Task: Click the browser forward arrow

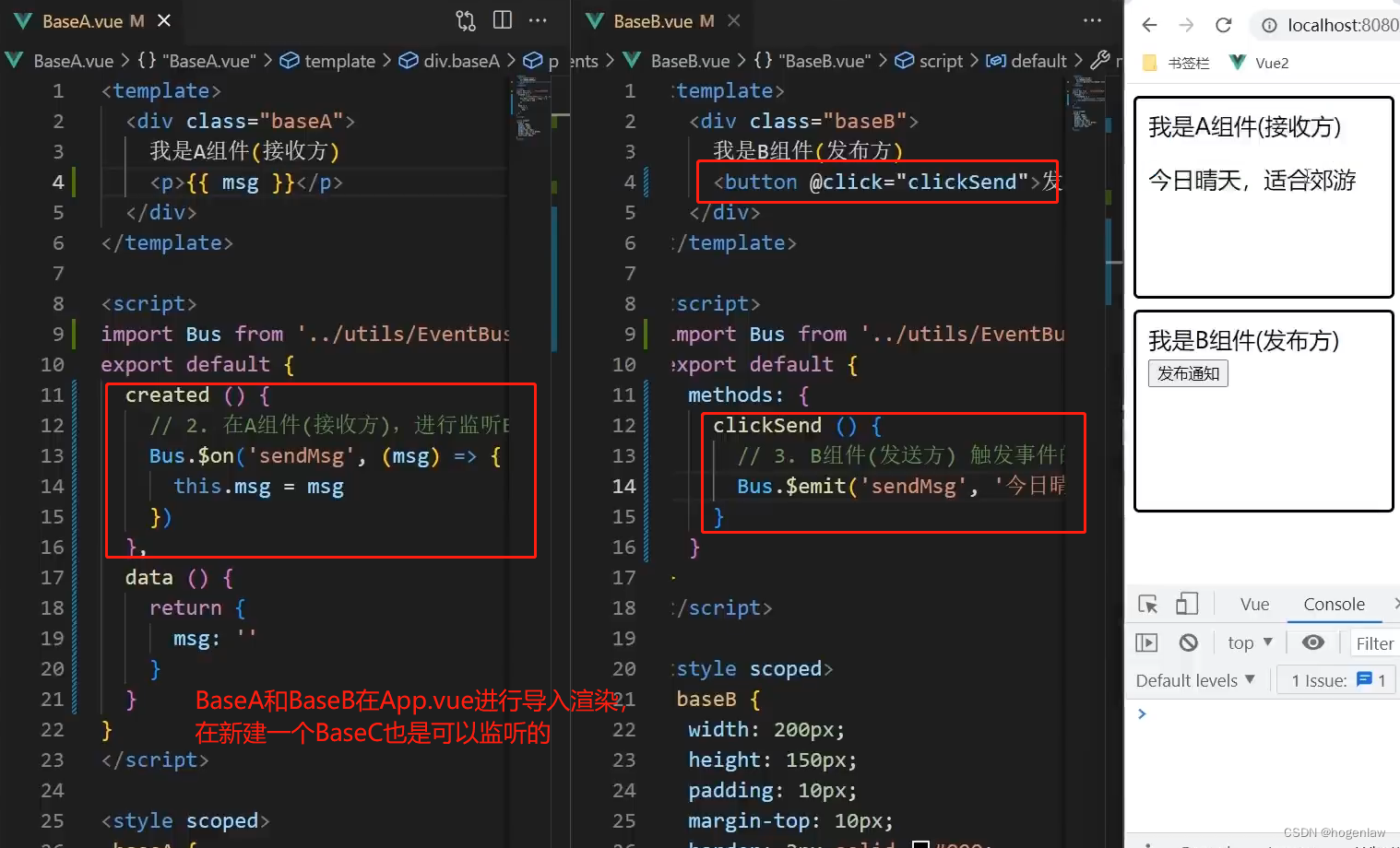Action: click(1186, 25)
